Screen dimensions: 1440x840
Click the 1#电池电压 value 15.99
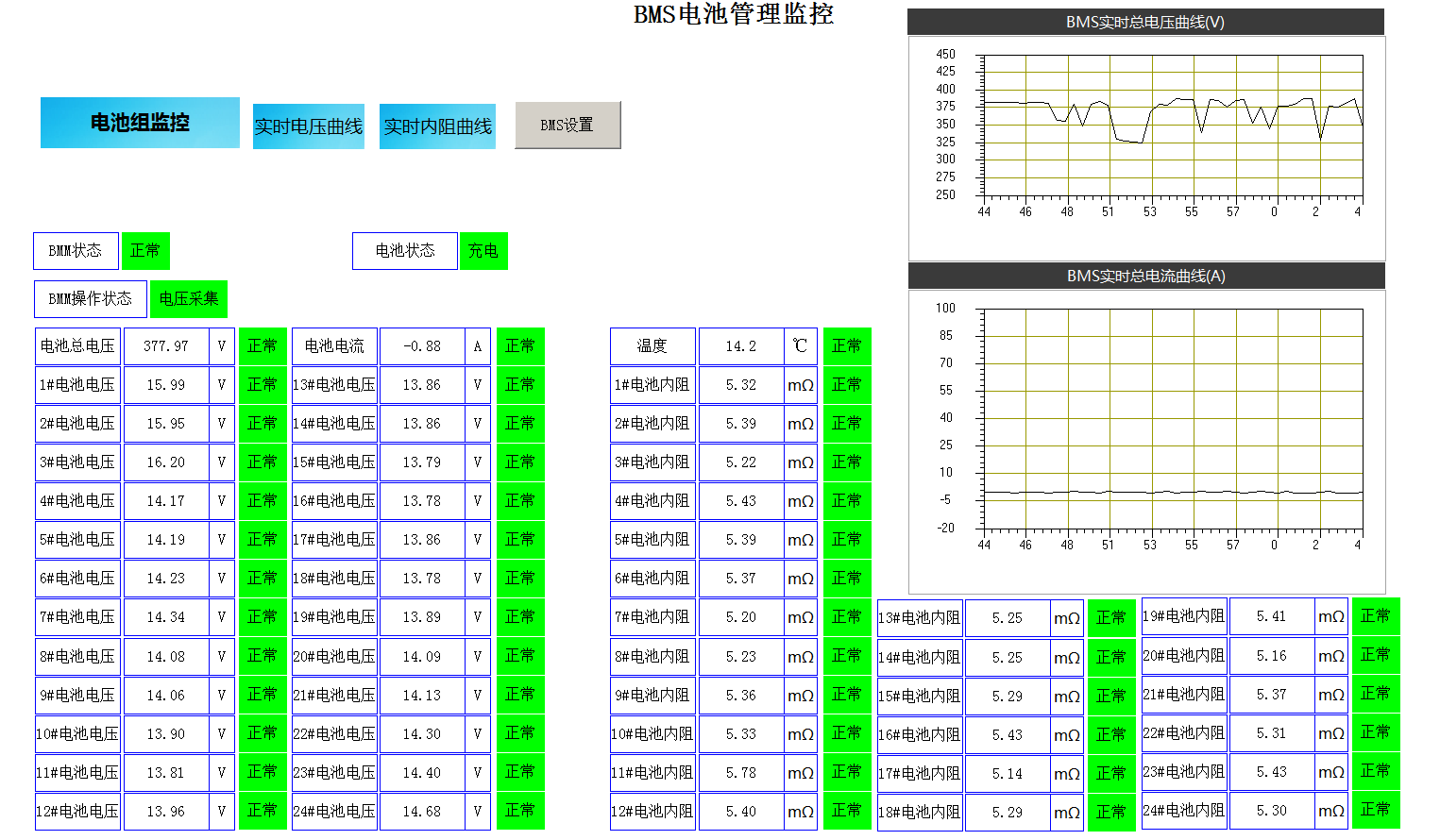(166, 385)
